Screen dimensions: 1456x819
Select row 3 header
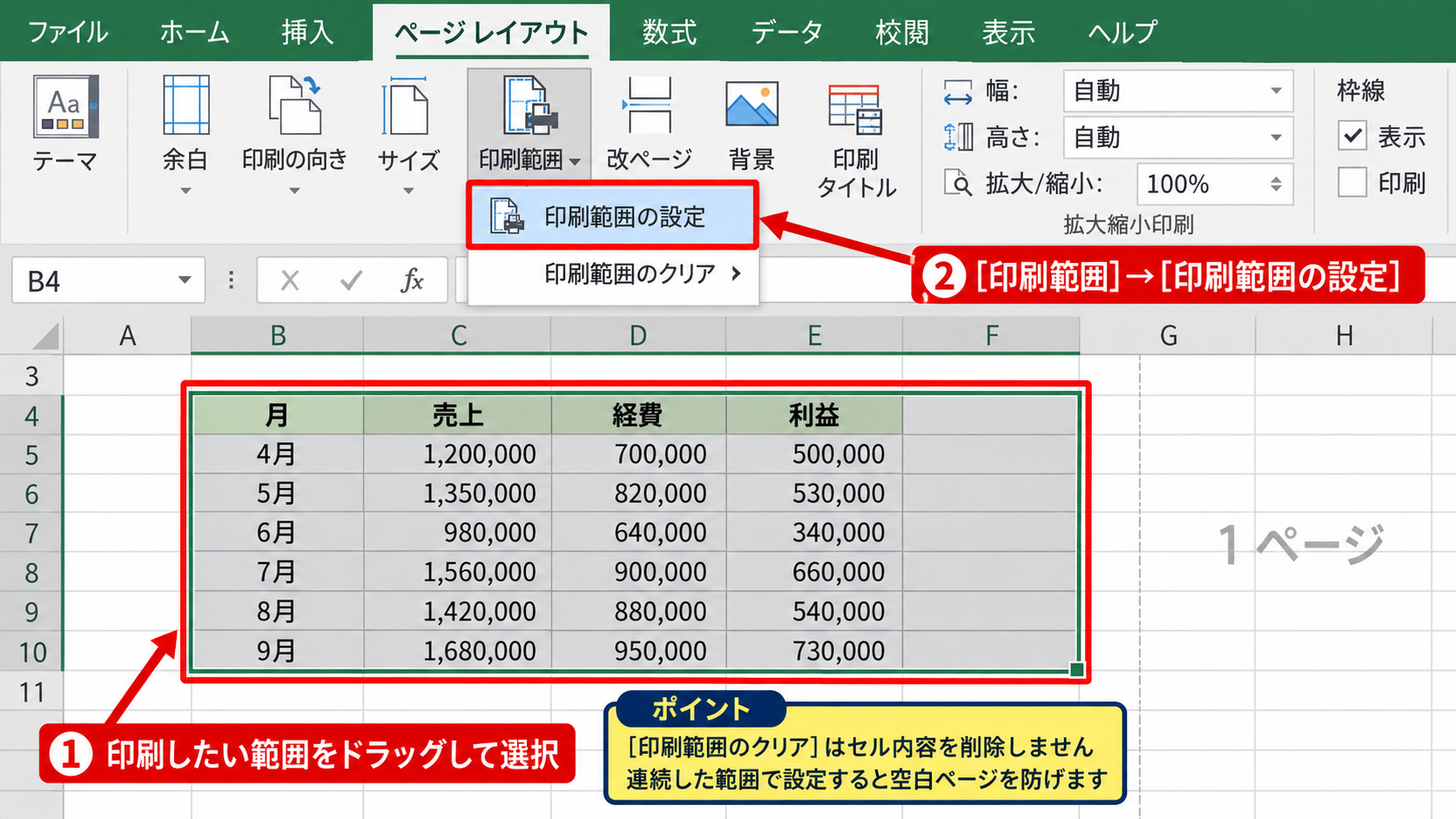point(31,376)
